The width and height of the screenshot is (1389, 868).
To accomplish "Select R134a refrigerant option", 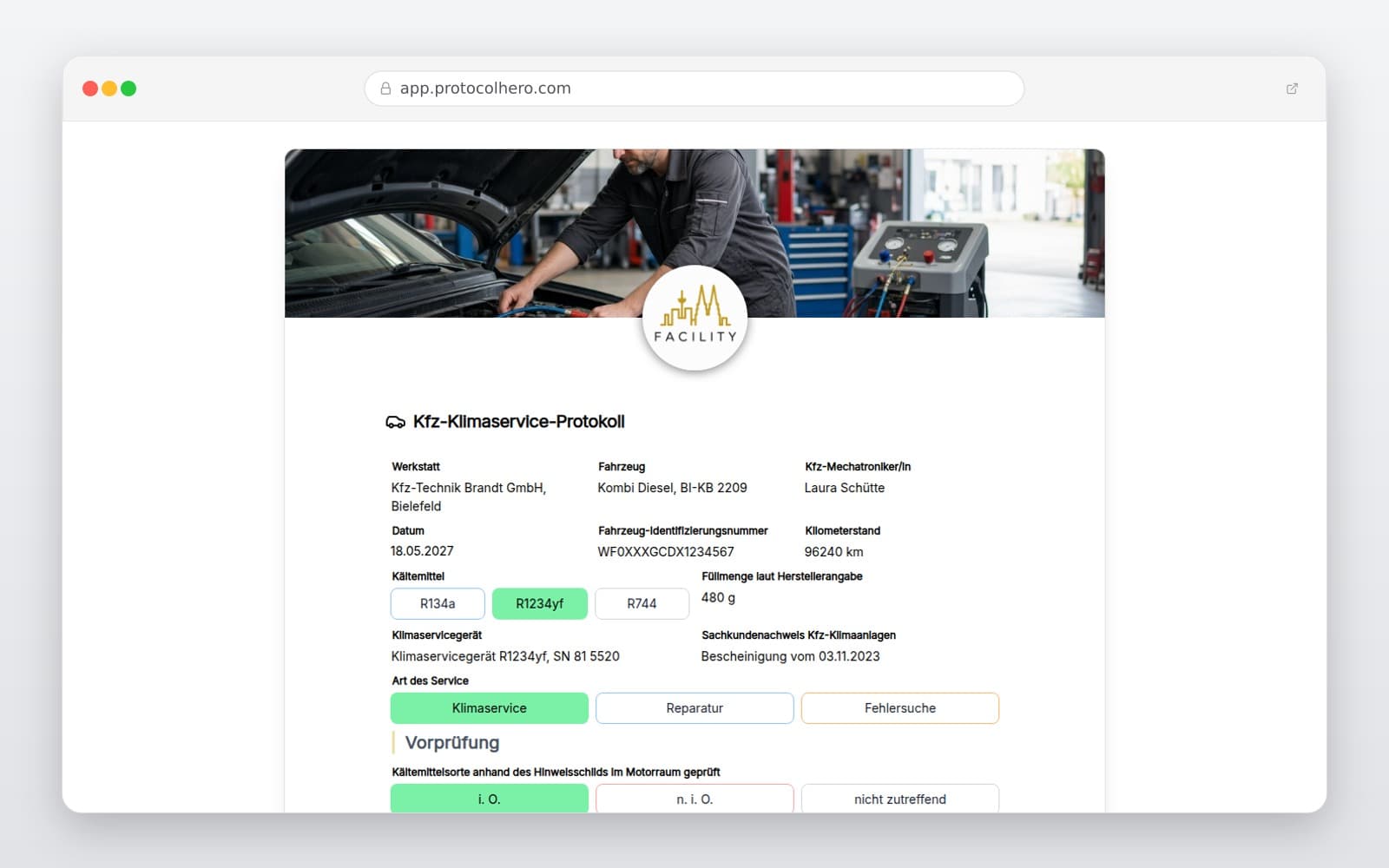I will (x=438, y=603).
